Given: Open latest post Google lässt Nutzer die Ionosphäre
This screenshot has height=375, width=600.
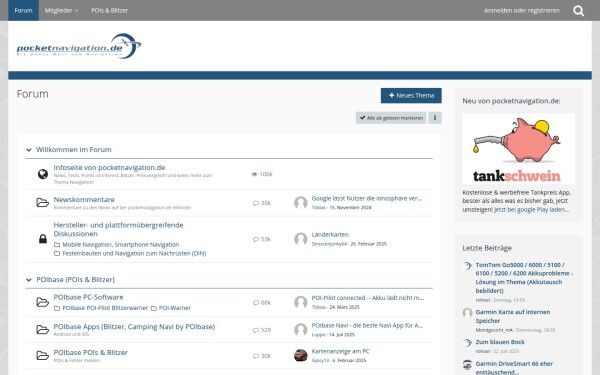Looking at the screenshot, I should pyautogui.click(x=367, y=198).
